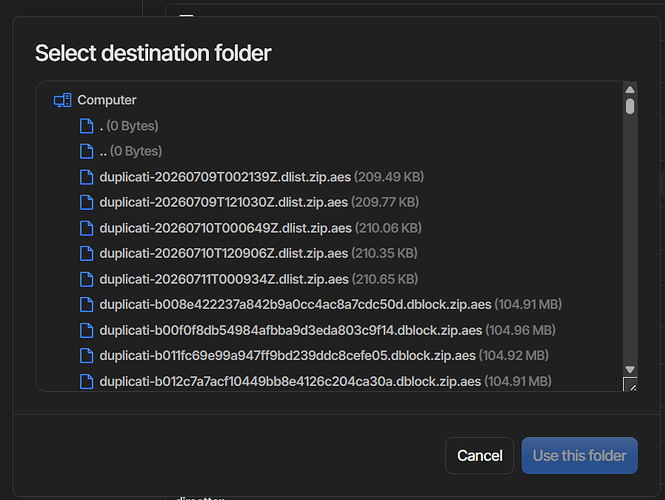Select duplicati-20260709T002139Z.dlist.zip.aes file name
Screen dimensions: 665x500
(225, 177)
